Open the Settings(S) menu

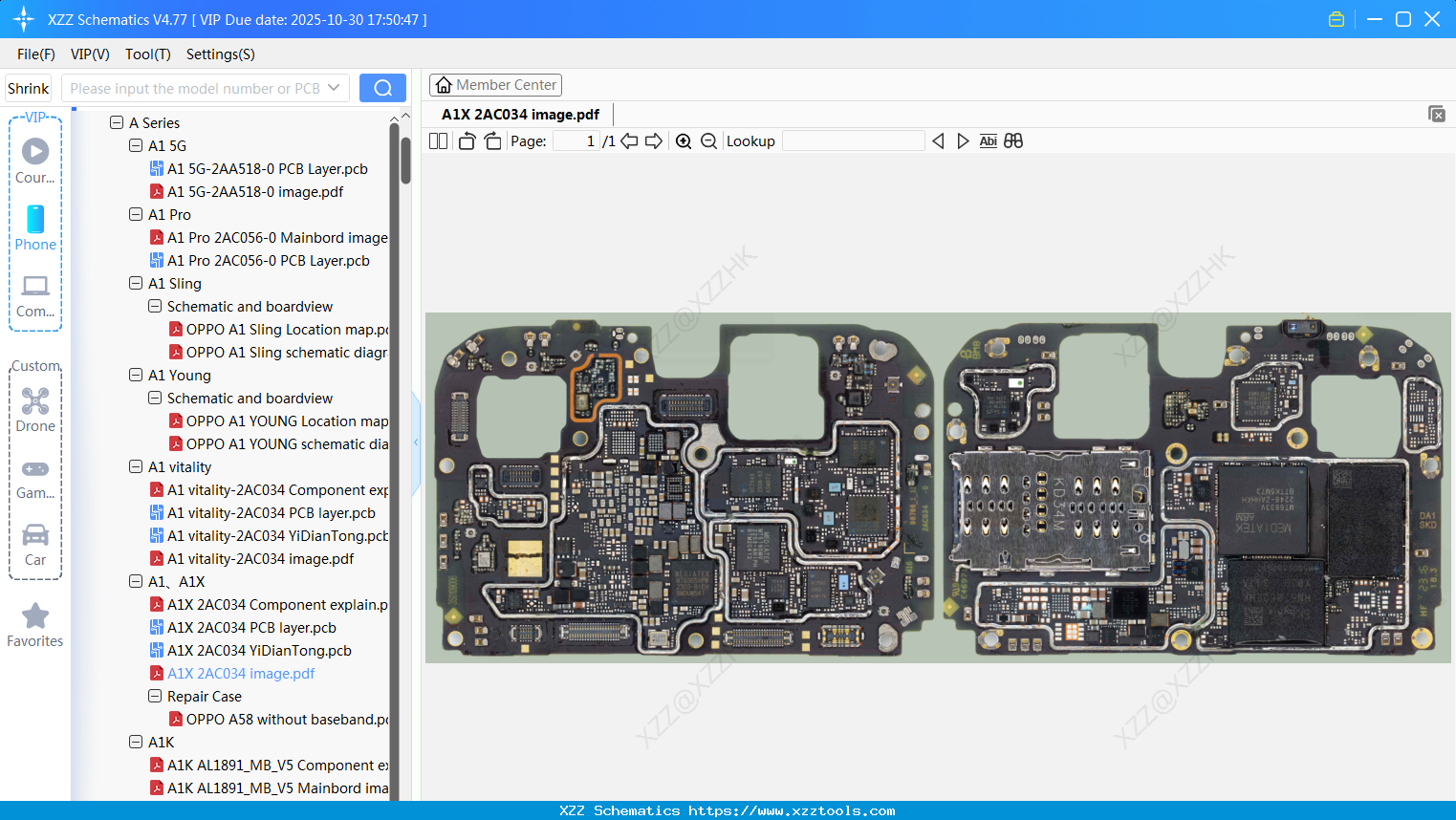coord(220,54)
